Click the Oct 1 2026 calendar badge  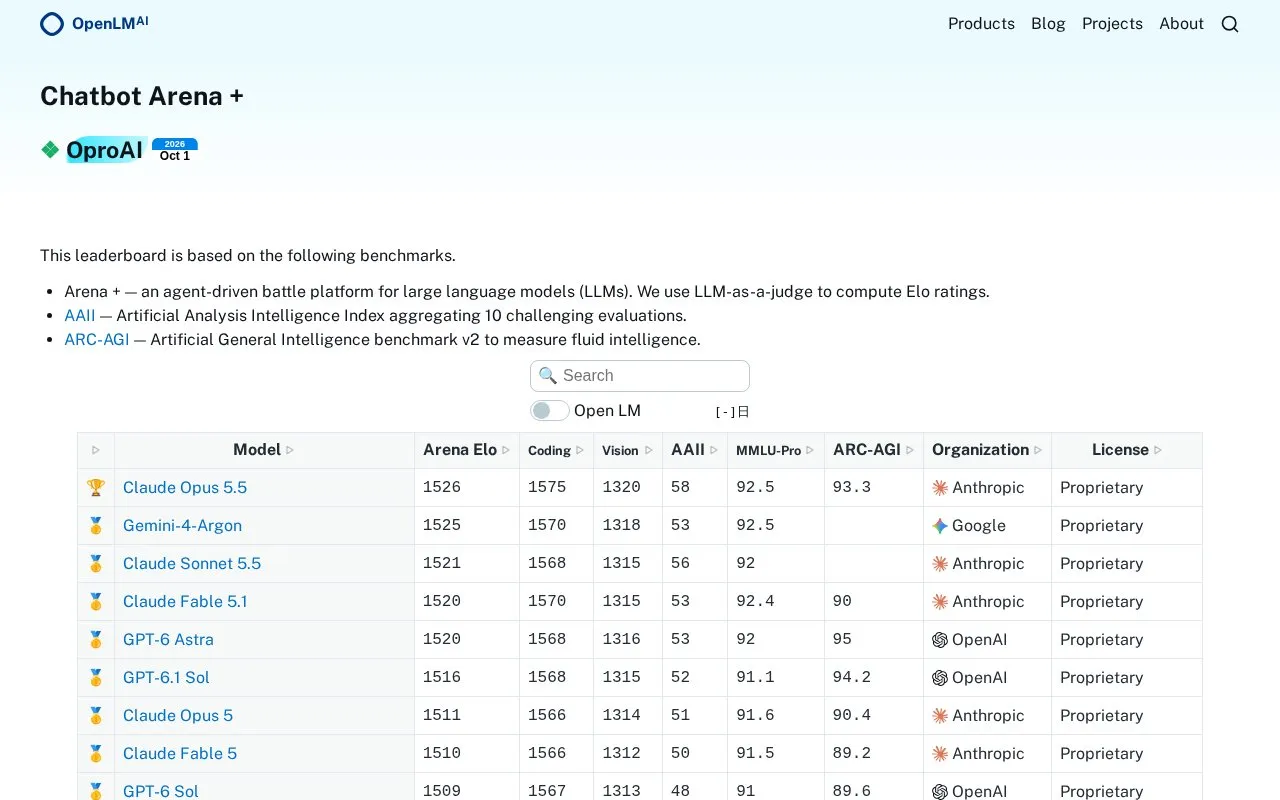pyautogui.click(x=175, y=150)
